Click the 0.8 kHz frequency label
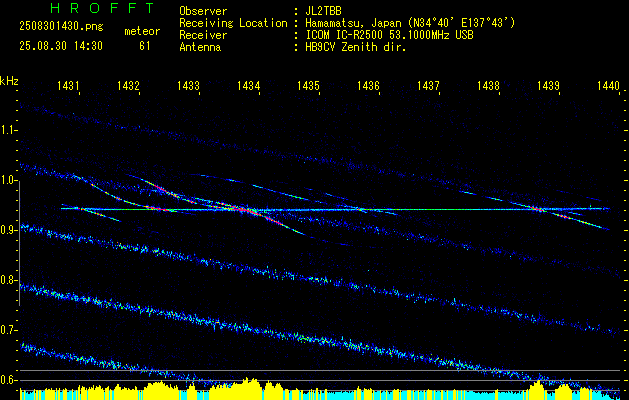The width and height of the screenshot is (629, 400). [8, 280]
